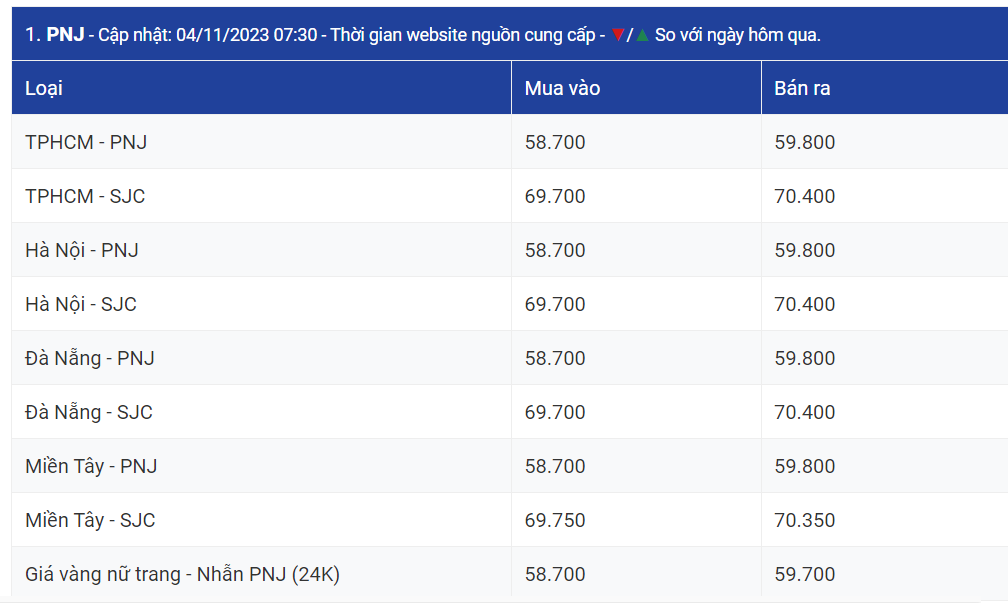Select the 'Miền Tây - SJC' row label
The width and height of the screenshot is (1008, 603).
click(x=90, y=520)
